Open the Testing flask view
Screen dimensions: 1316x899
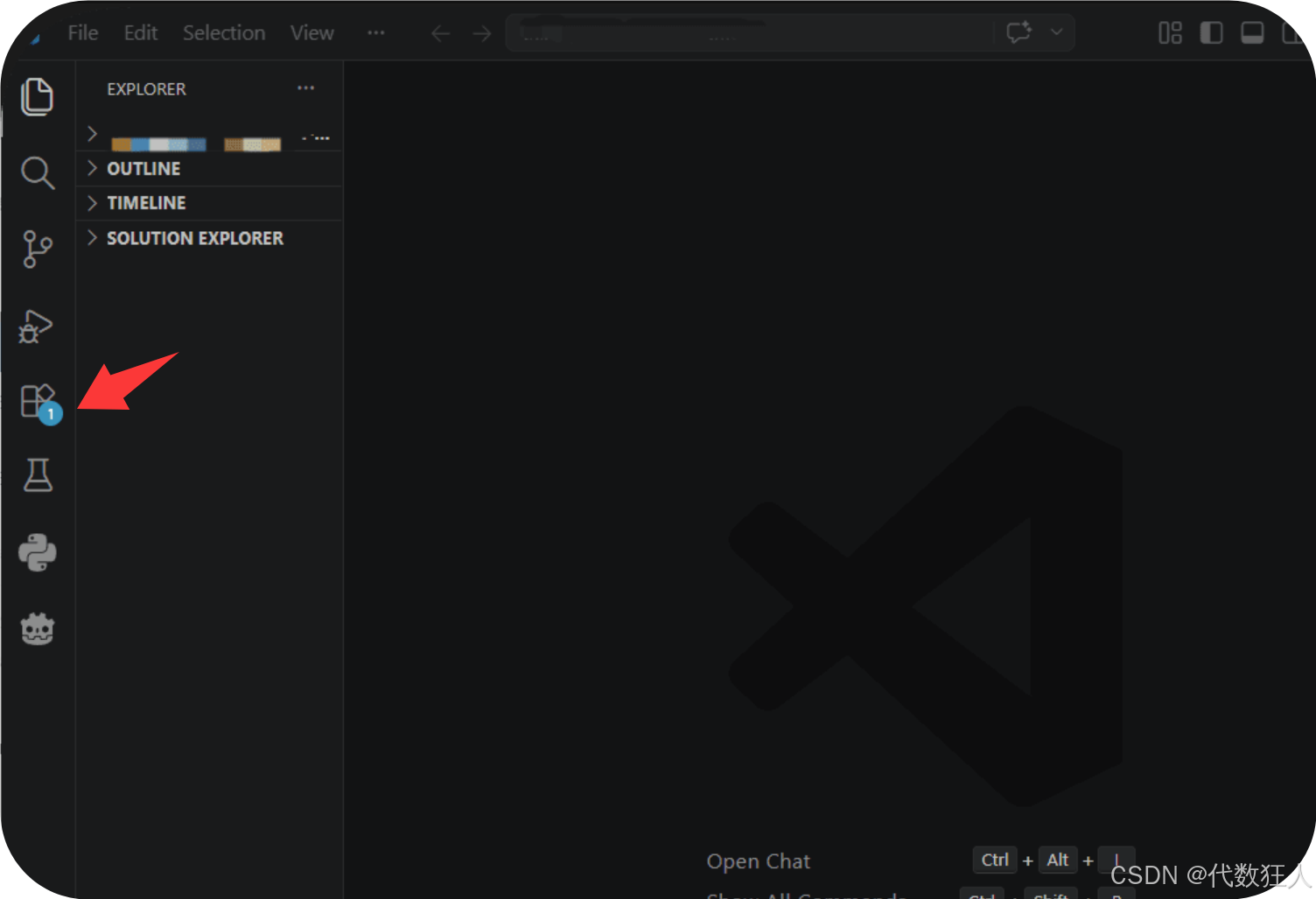tap(38, 475)
